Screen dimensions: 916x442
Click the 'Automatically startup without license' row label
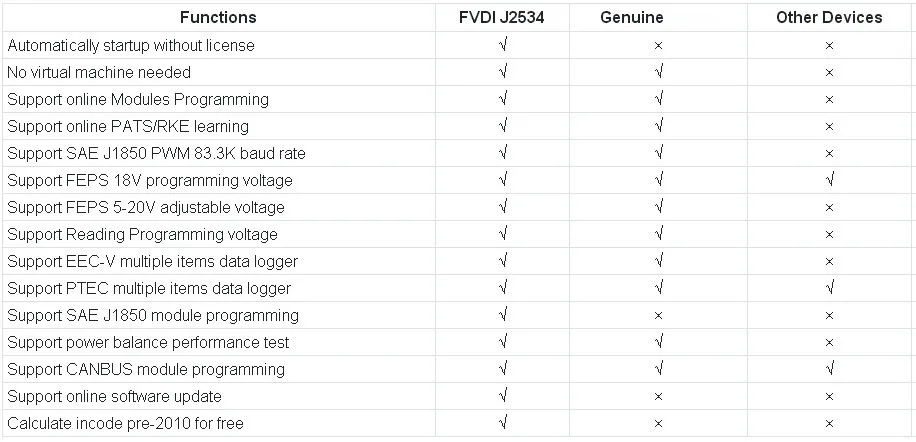click(131, 46)
